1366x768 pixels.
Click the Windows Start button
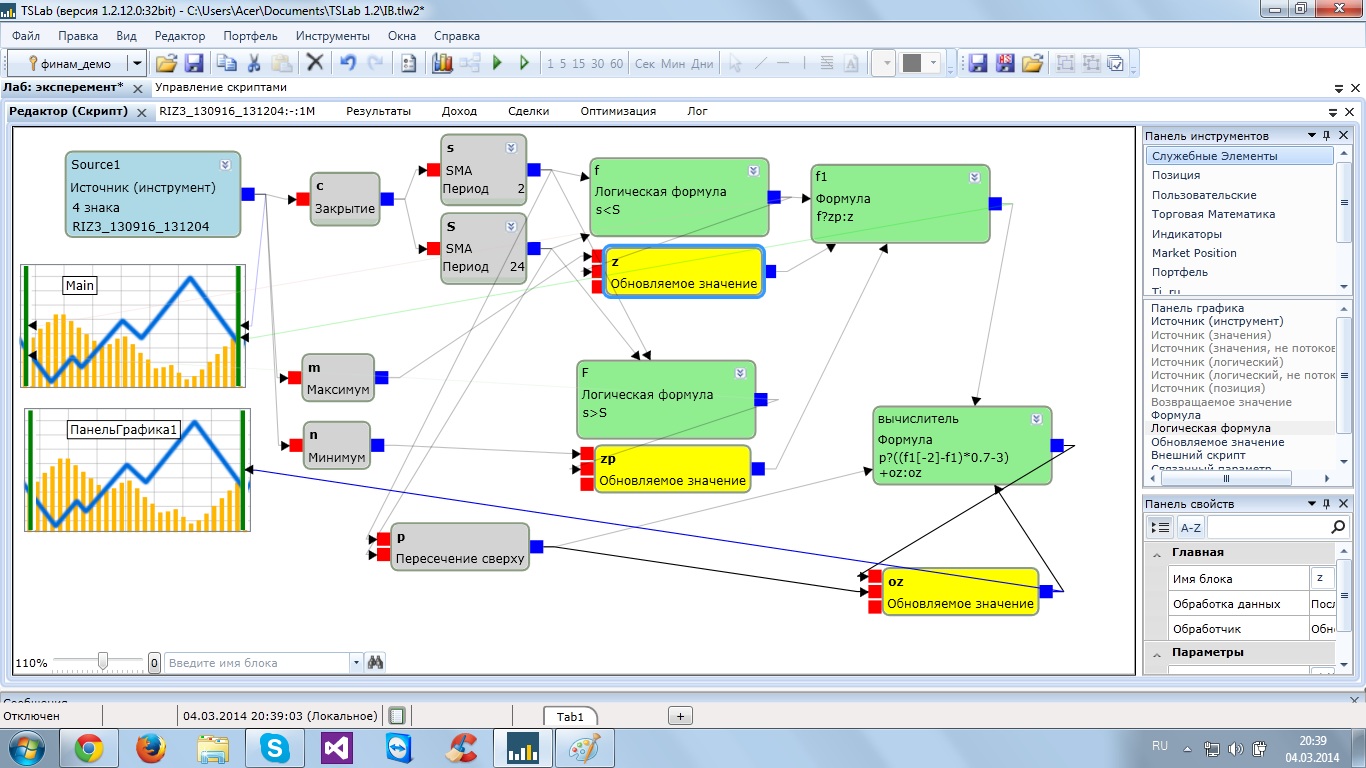(27, 747)
